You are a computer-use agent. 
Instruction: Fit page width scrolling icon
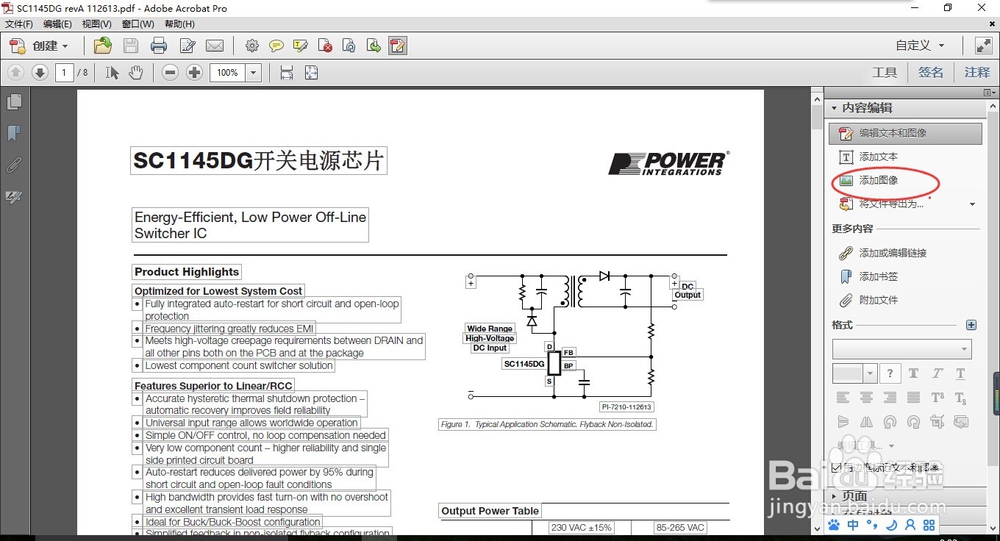pos(287,73)
